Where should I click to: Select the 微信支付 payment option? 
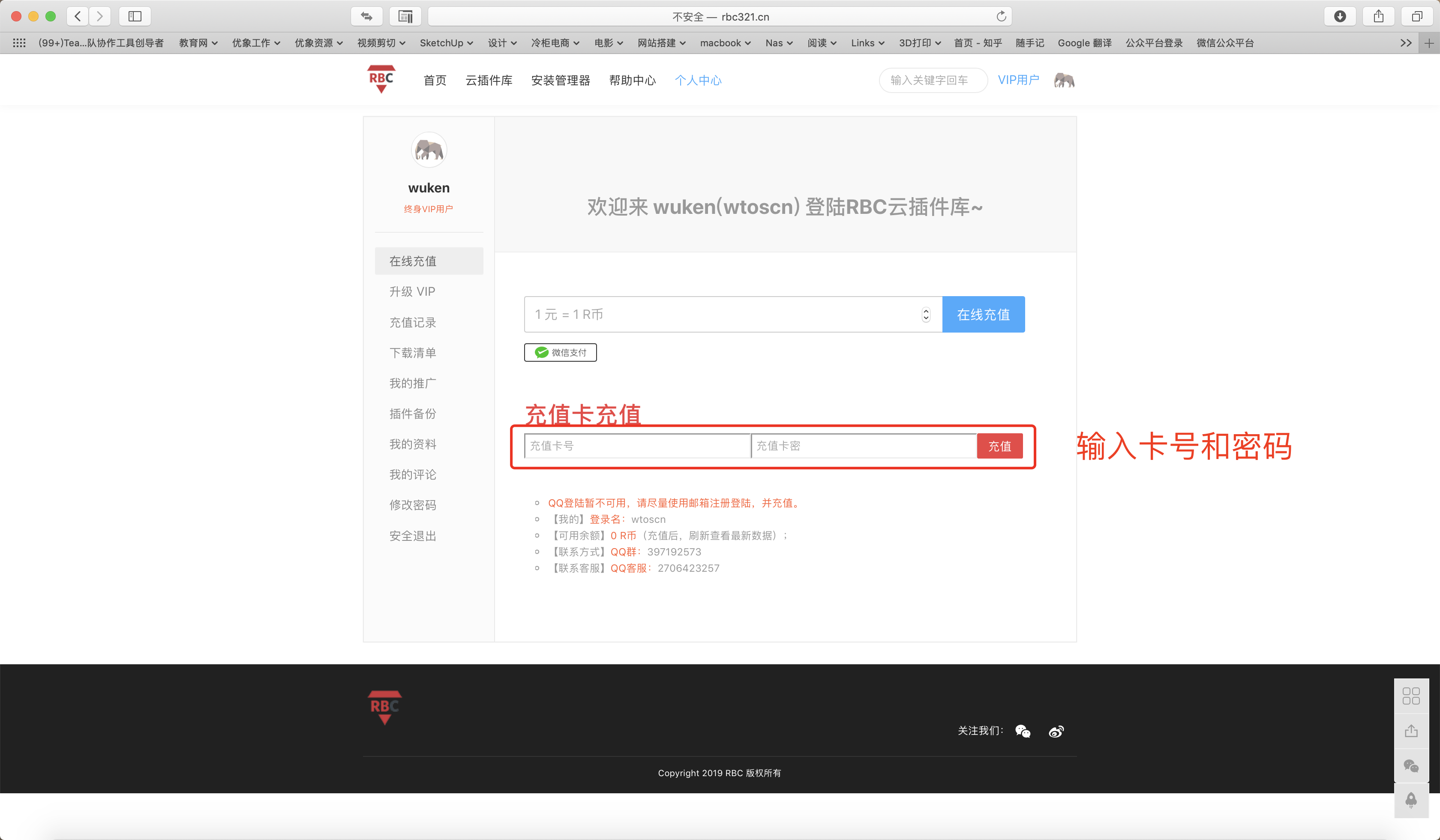(560, 353)
